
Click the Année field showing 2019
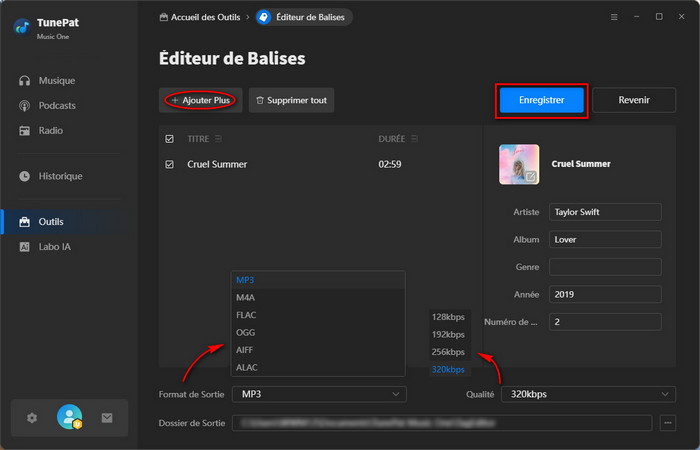click(x=605, y=295)
